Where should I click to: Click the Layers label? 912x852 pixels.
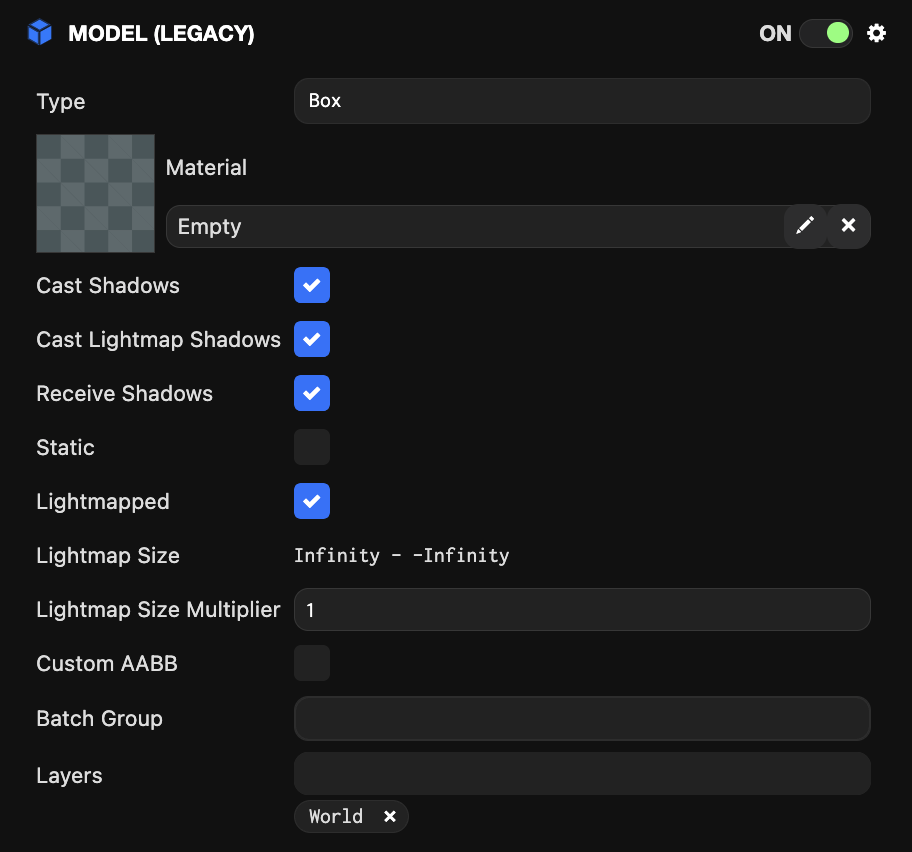[x=69, y=775]
